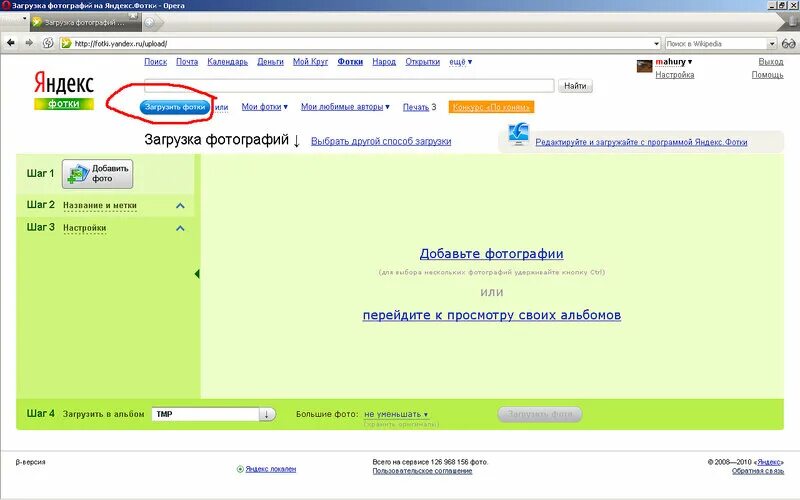This screenshot has width=800, height=500.
Task: Click the browser address bar URL field
Action: pos(360,44)
